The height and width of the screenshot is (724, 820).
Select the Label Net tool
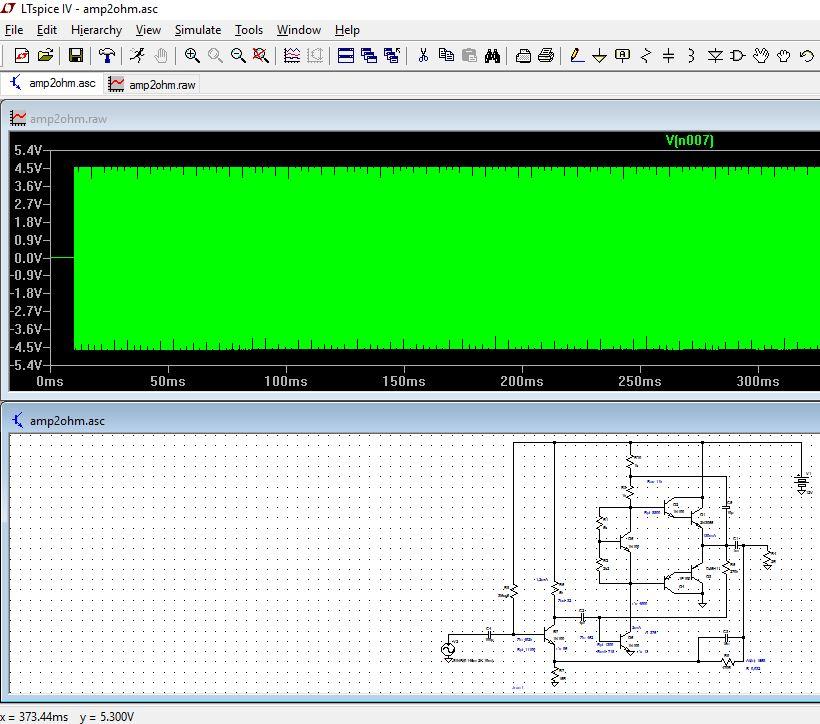tap(622, 55)
